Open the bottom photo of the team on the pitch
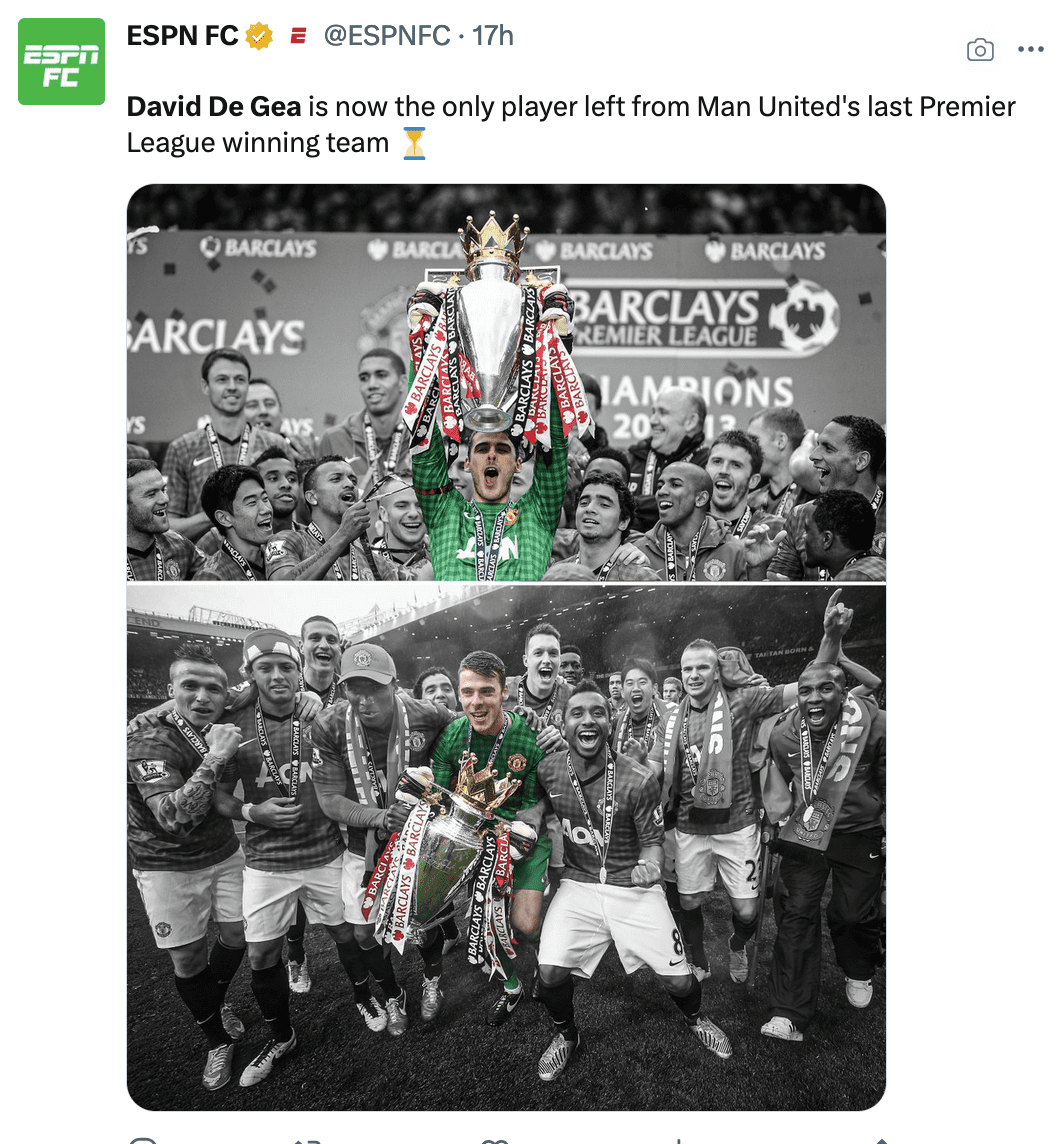The height and width of the screenshot is (1144, 1058). [x=506, y=848]
